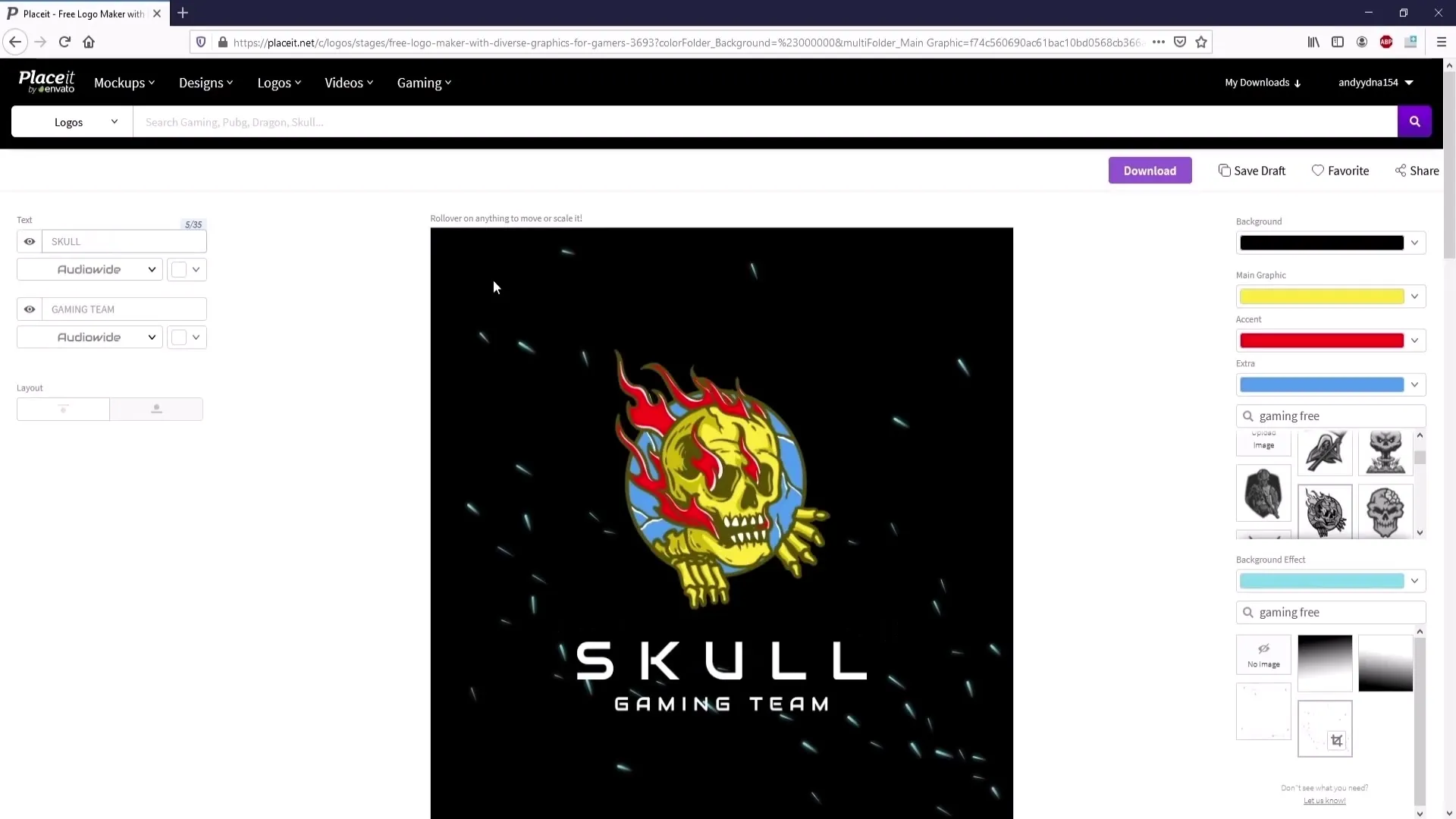Select dragon skull graphic thumbnail
The image size is (1456, 819).
click(1324, 510)
